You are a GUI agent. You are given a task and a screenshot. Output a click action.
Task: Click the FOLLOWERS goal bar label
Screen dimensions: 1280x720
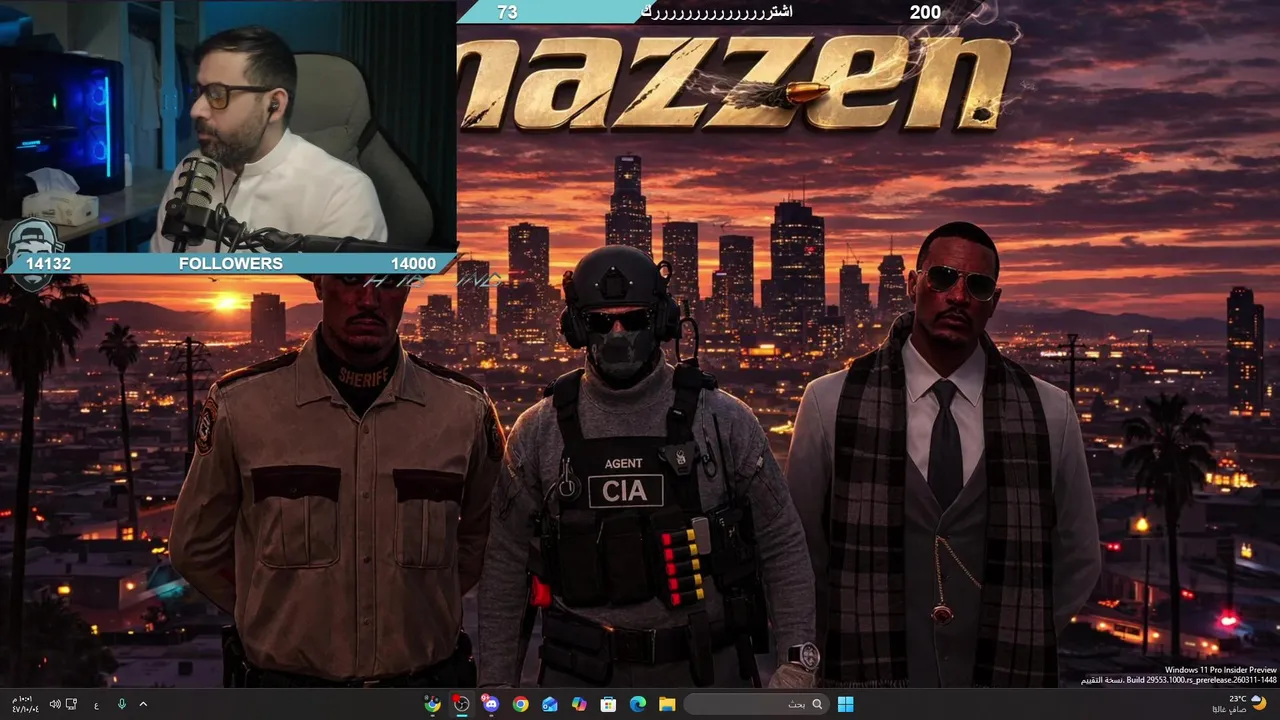(230, 264)
